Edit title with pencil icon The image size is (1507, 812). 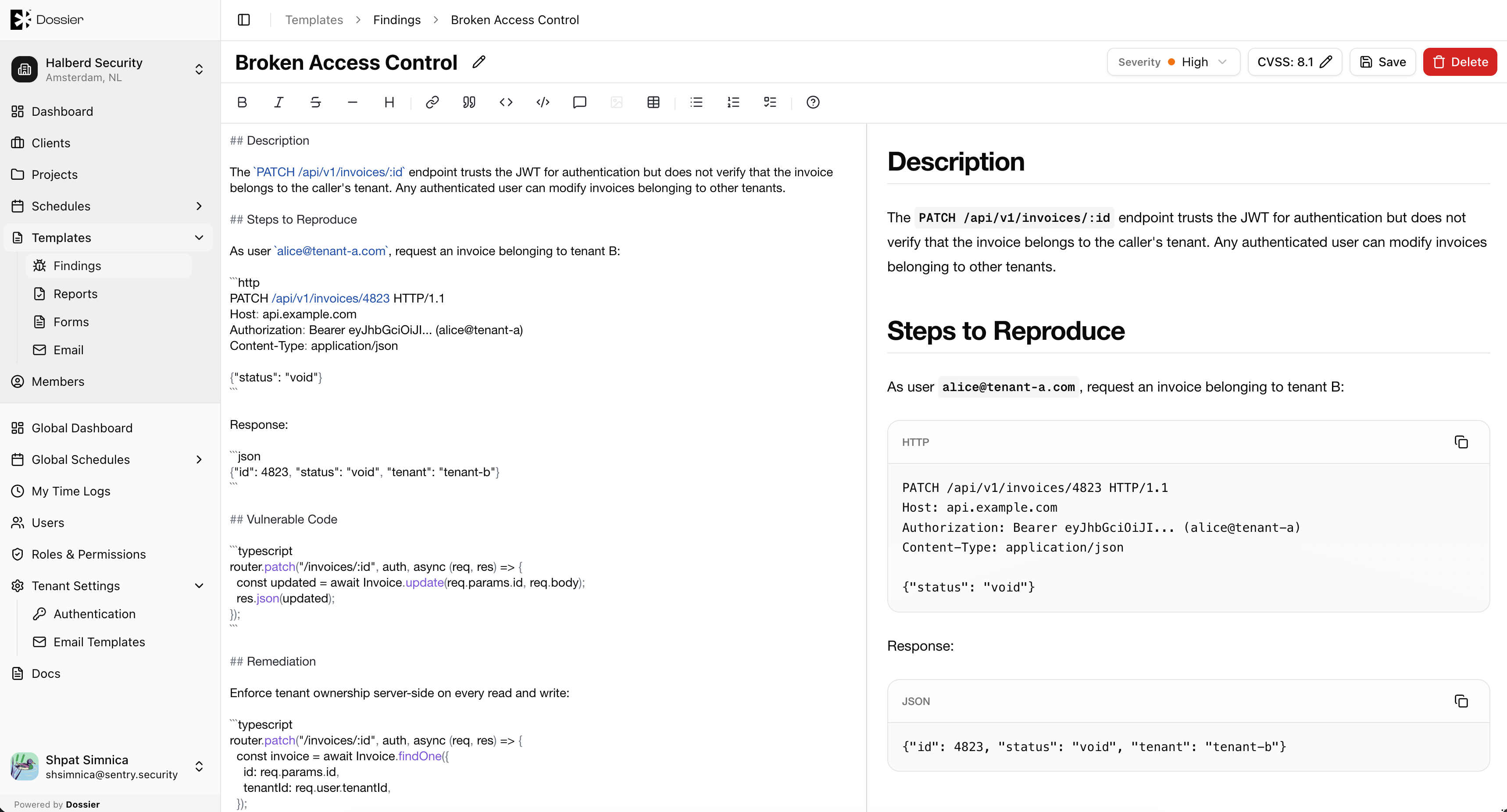click(x=479, y=61)
